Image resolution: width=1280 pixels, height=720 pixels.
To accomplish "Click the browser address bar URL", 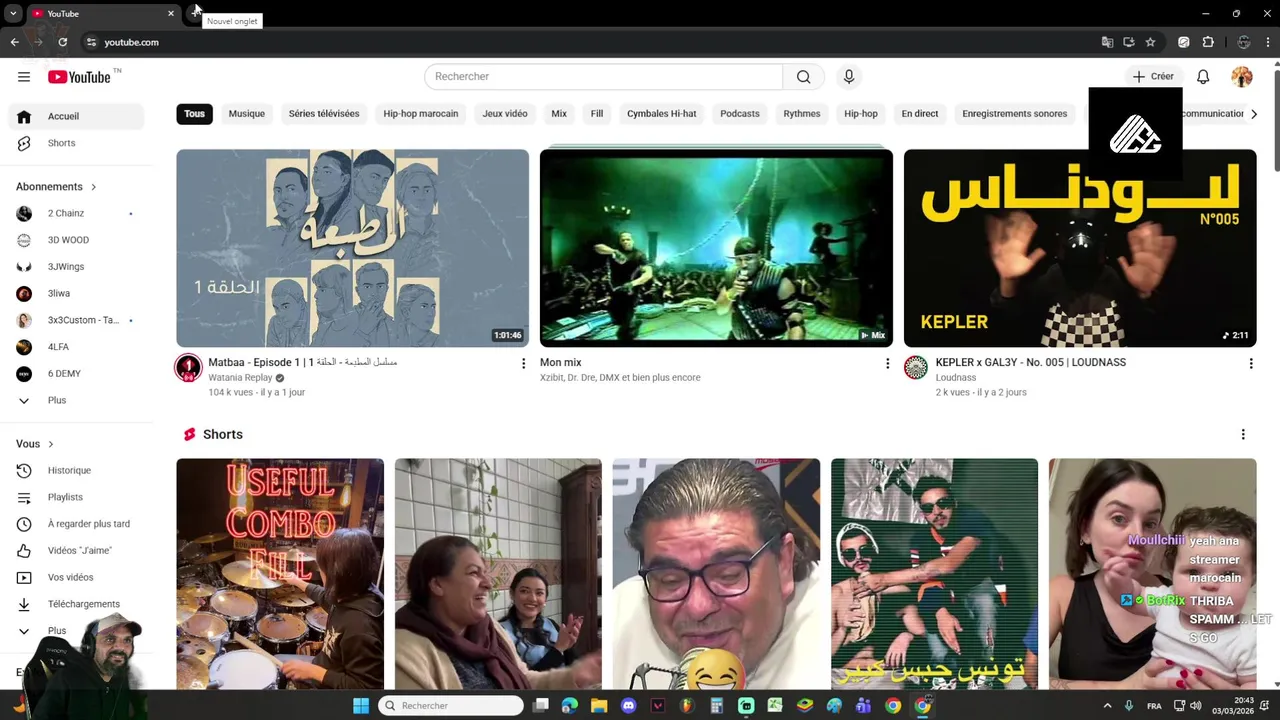I will click(x=132, y=42).
